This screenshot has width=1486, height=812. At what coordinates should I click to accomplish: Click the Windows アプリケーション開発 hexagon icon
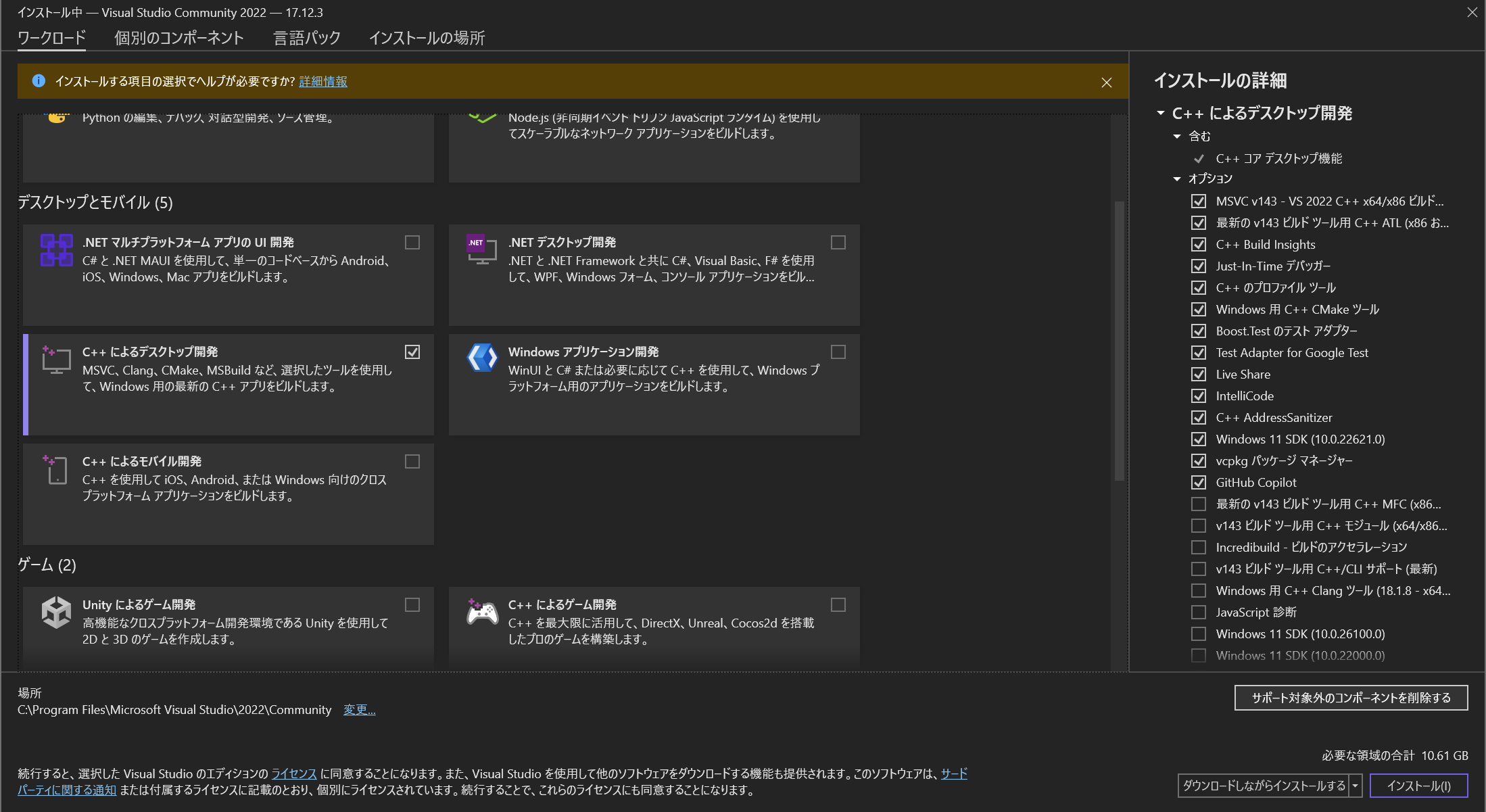481,358
